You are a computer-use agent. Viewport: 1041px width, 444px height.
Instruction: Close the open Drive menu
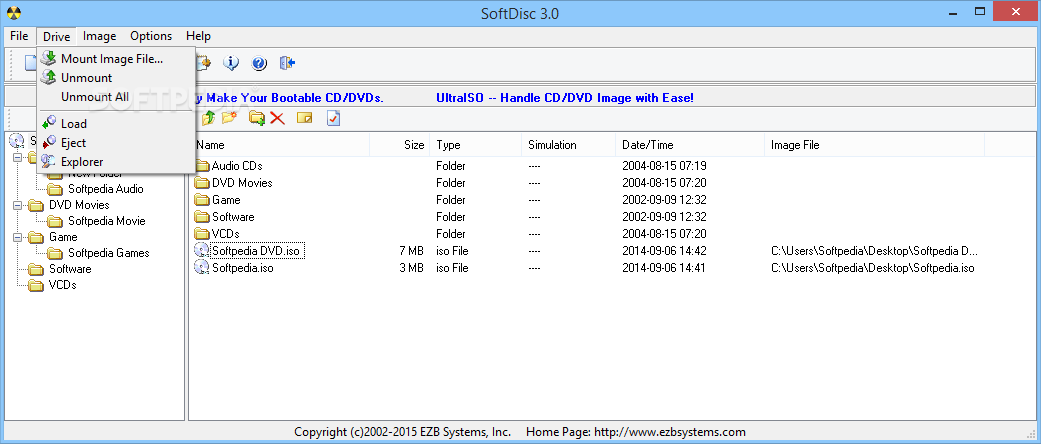[56, 36]
